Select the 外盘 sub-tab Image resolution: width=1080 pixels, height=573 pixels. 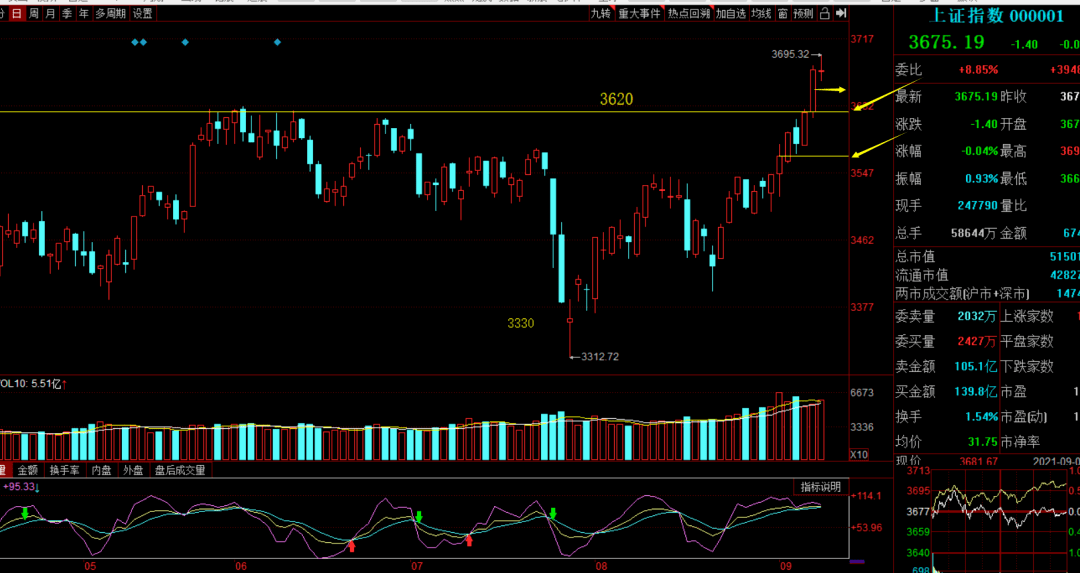pos(133,470)
